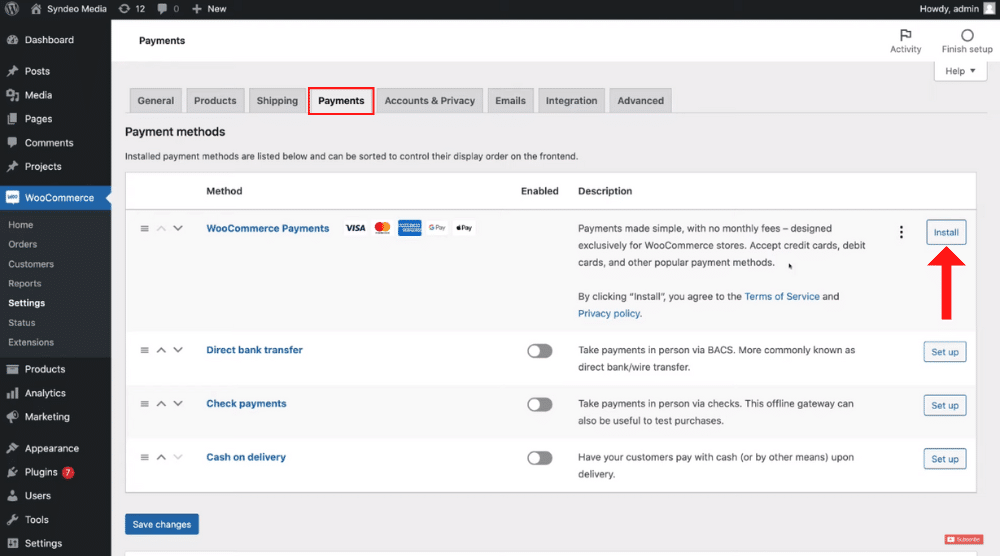Expand the Help dropdown
This screenshot has width=1000, height=556.
(960, 71)
